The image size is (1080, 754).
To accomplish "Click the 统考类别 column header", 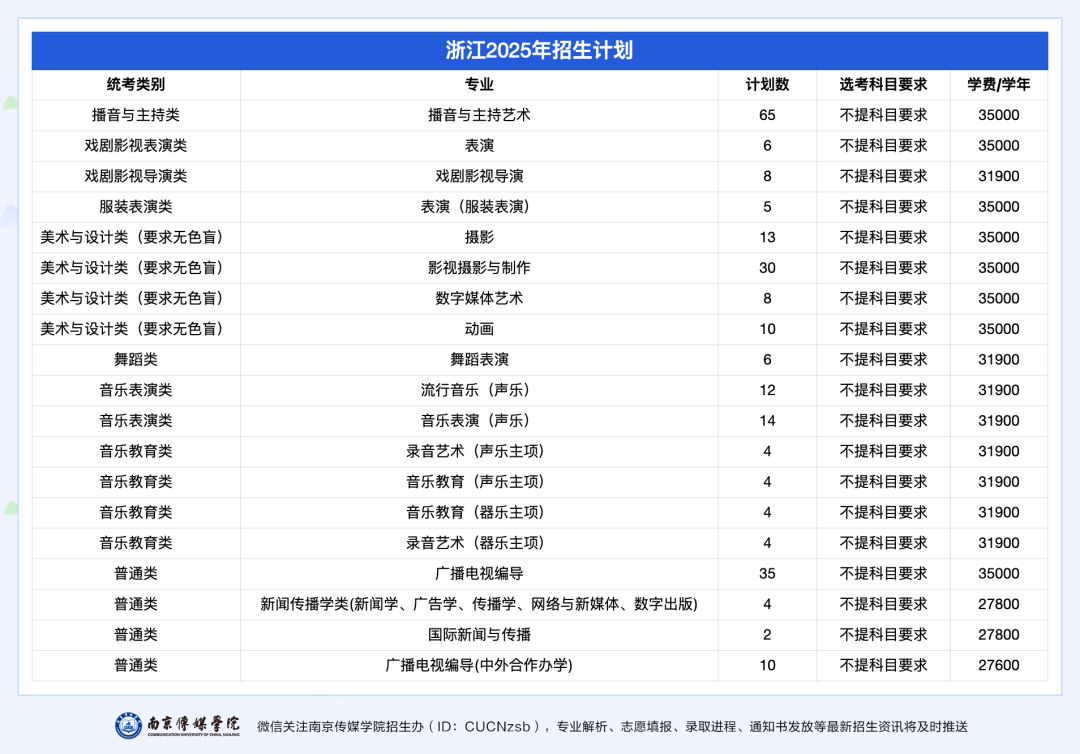I will coord(136,85).
